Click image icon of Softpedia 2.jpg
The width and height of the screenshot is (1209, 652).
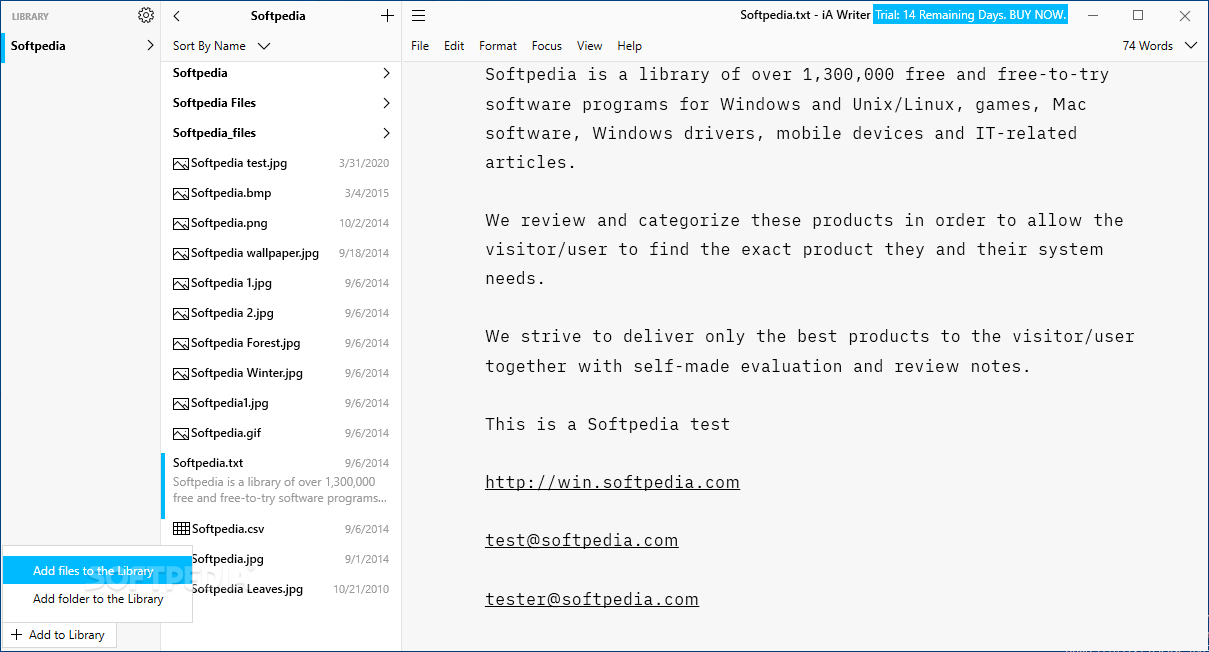point(181,313)
